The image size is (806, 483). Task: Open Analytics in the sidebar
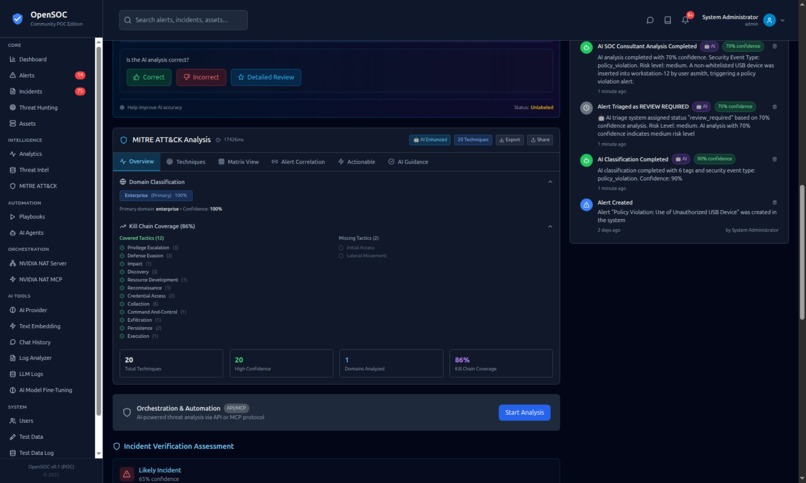(x=30, y=154)
